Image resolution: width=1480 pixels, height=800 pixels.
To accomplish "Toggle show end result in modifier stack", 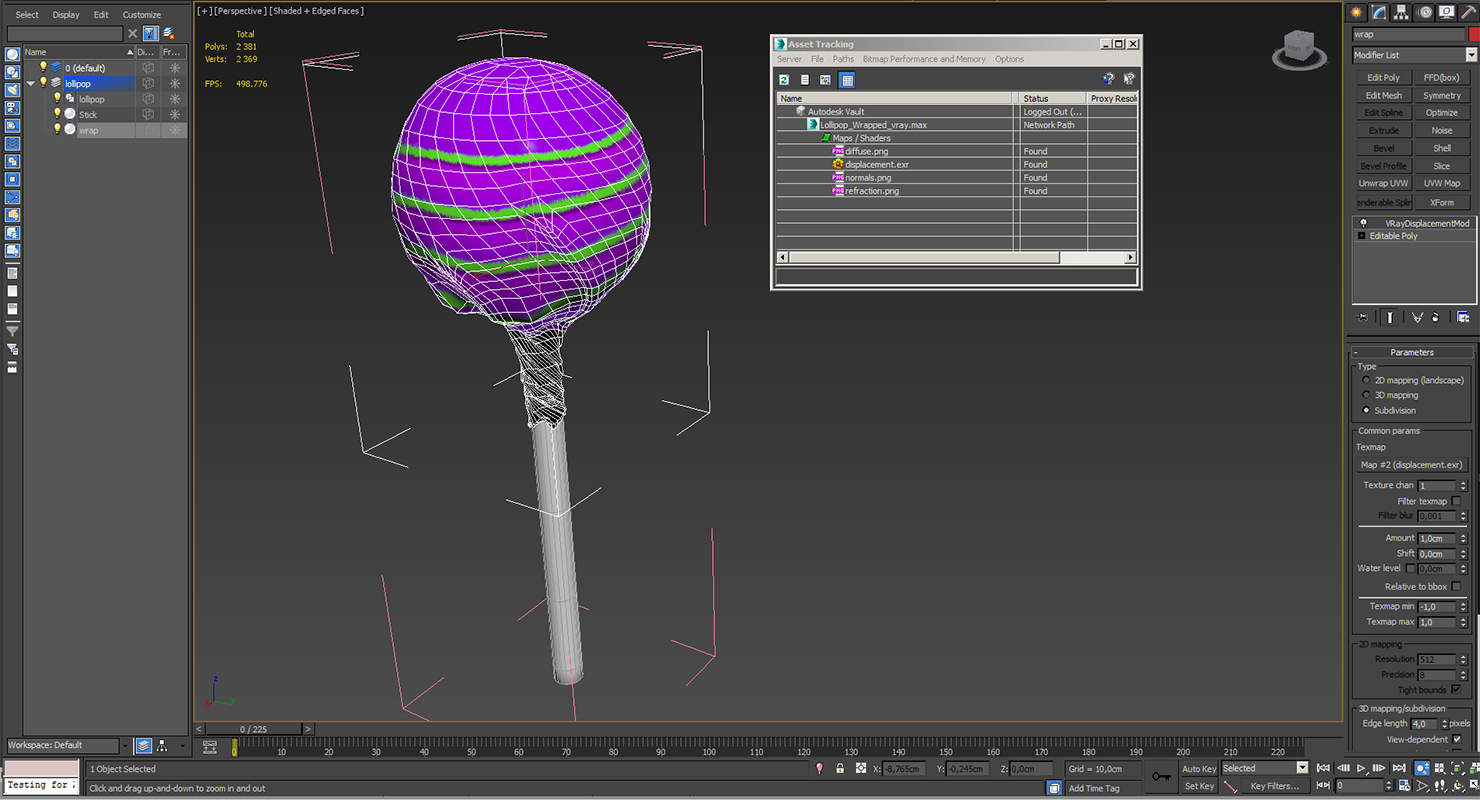I will (1390, 317).
